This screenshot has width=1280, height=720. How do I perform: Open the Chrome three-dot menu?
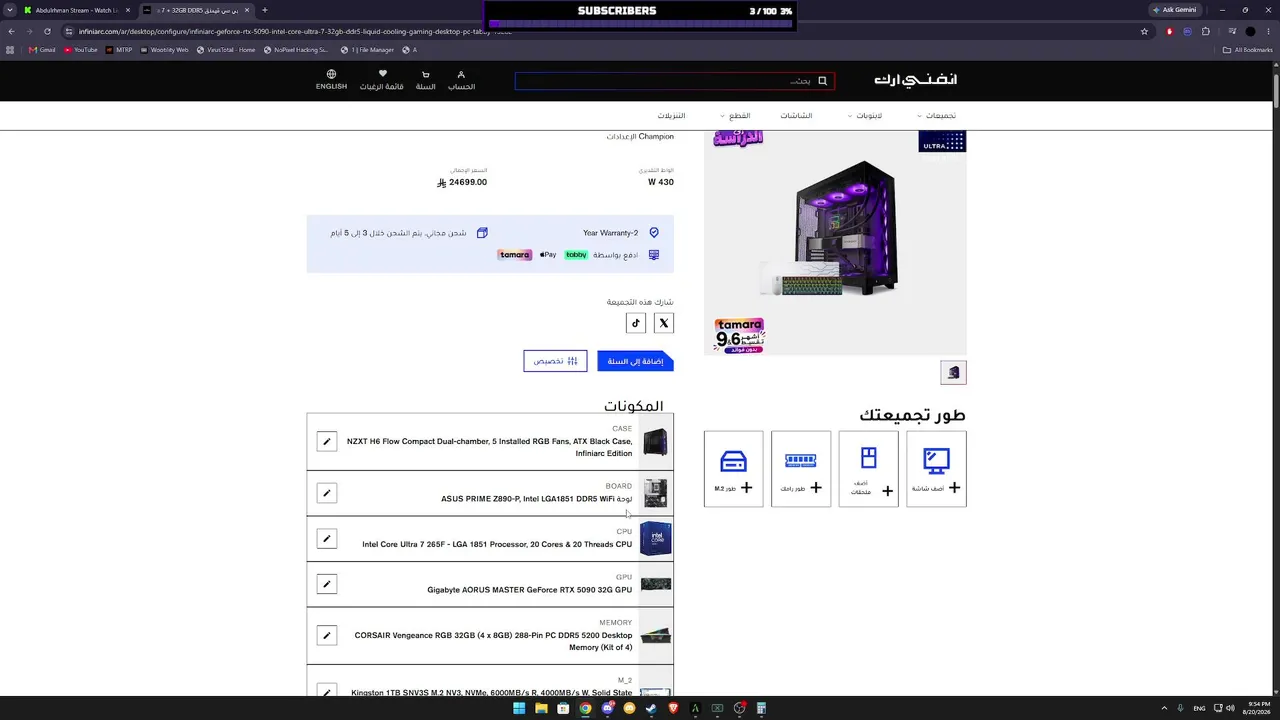point(1268,31)
